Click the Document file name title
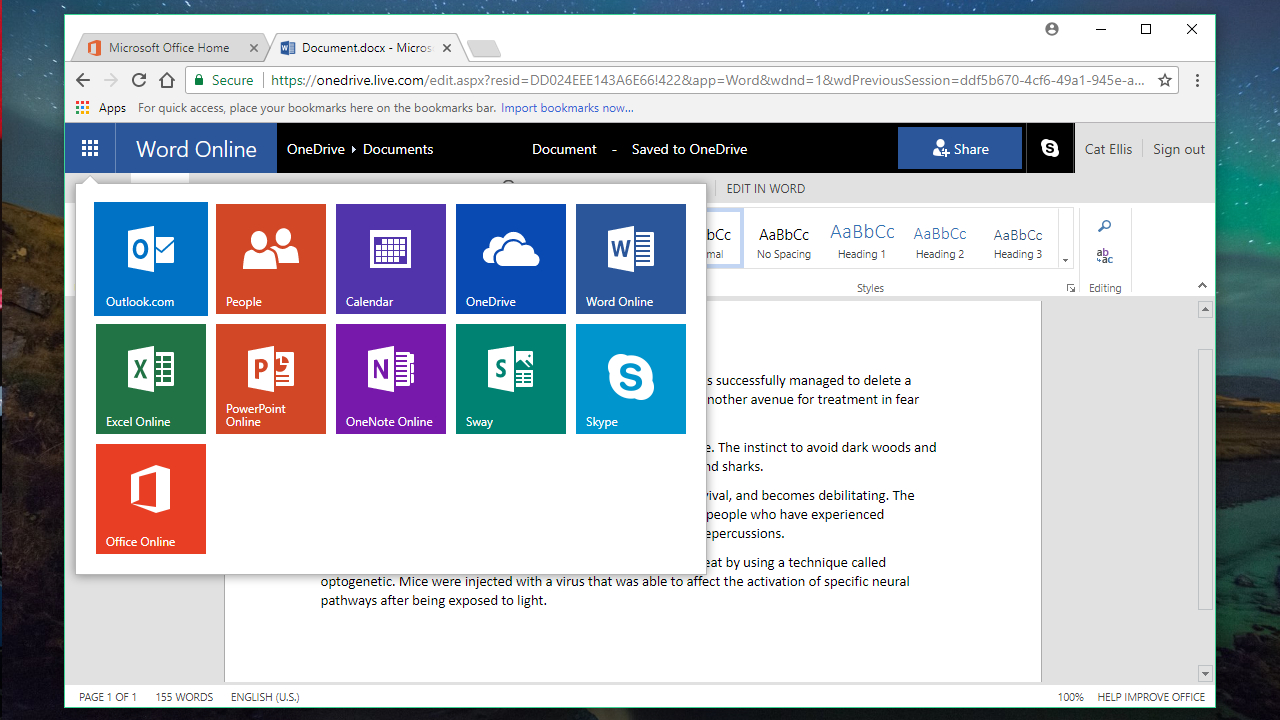Image resolution: width=1280 pixels, height=720 pixels. (564, 149)
